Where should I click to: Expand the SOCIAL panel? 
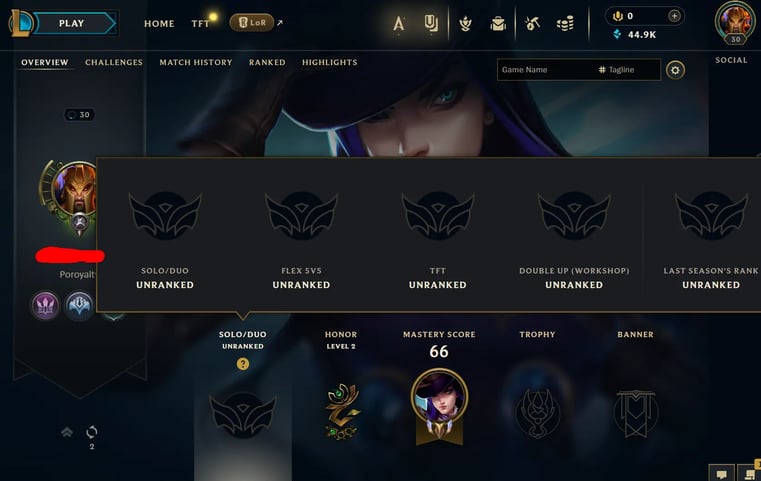731,60
